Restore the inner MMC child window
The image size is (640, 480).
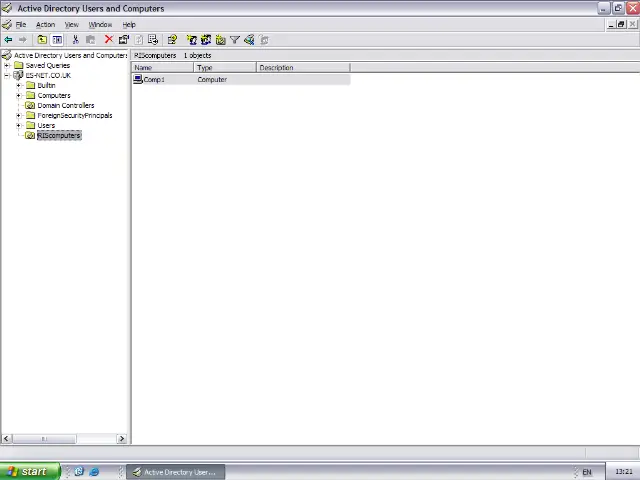[x=621, y=24]
